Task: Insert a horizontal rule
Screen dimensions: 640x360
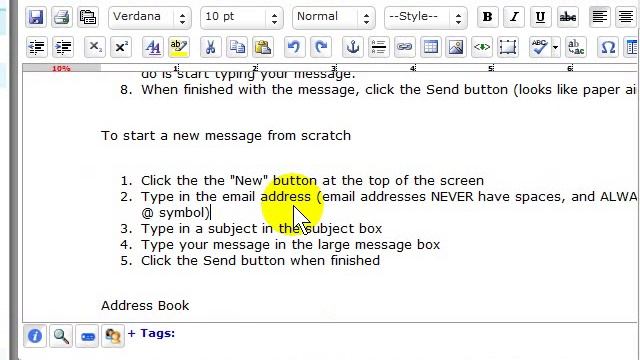Action: click(378, 47)
